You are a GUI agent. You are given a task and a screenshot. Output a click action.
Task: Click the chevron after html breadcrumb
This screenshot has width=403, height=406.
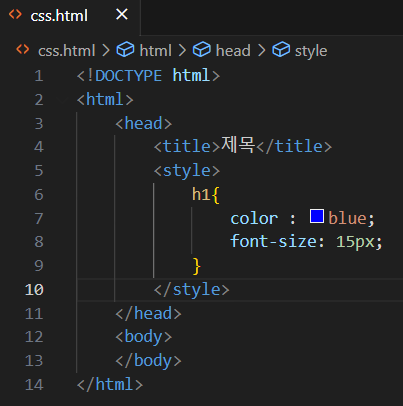point(182,51)
